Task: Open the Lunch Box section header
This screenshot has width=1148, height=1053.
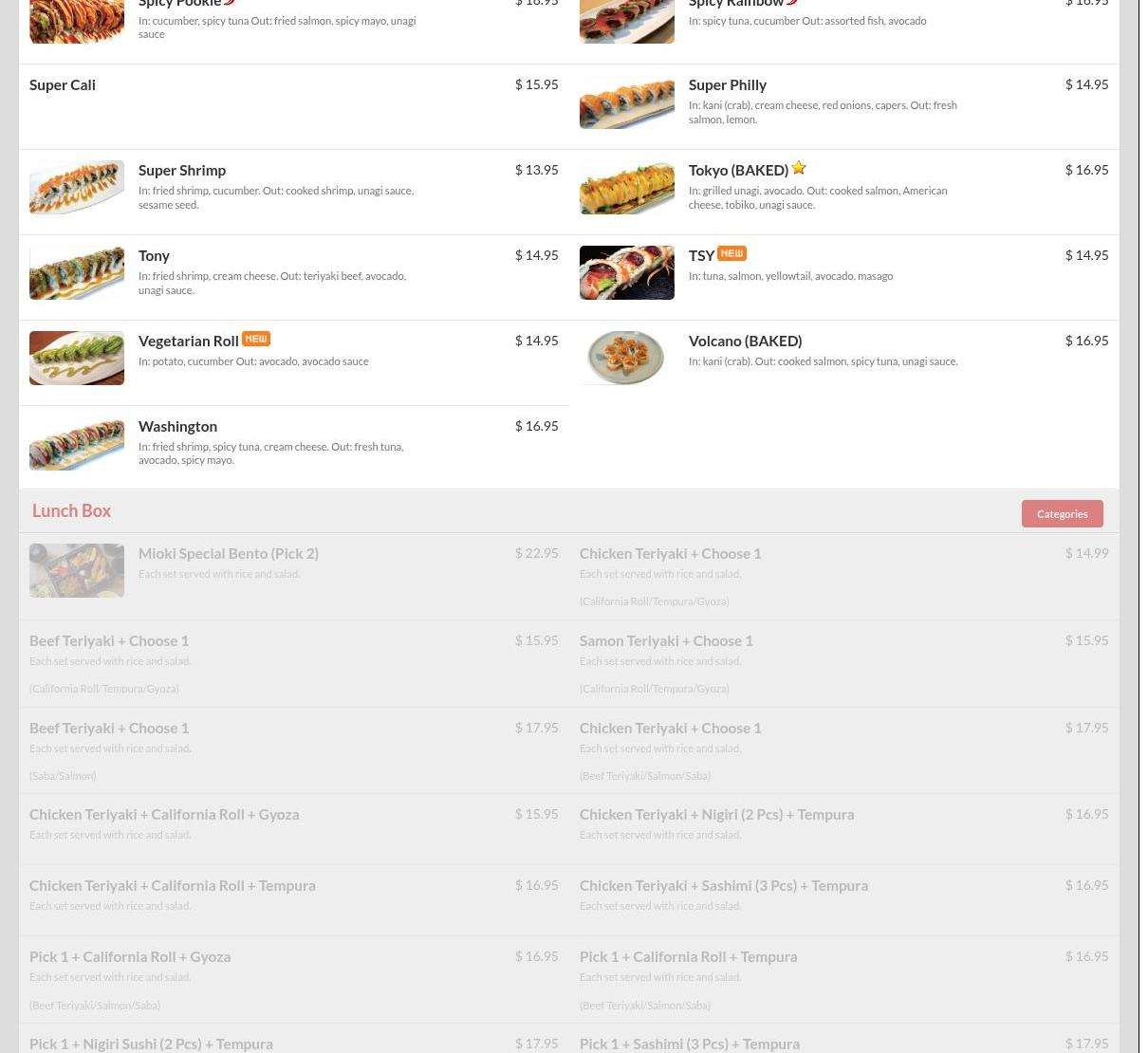Action: click(x=71, y=510)
